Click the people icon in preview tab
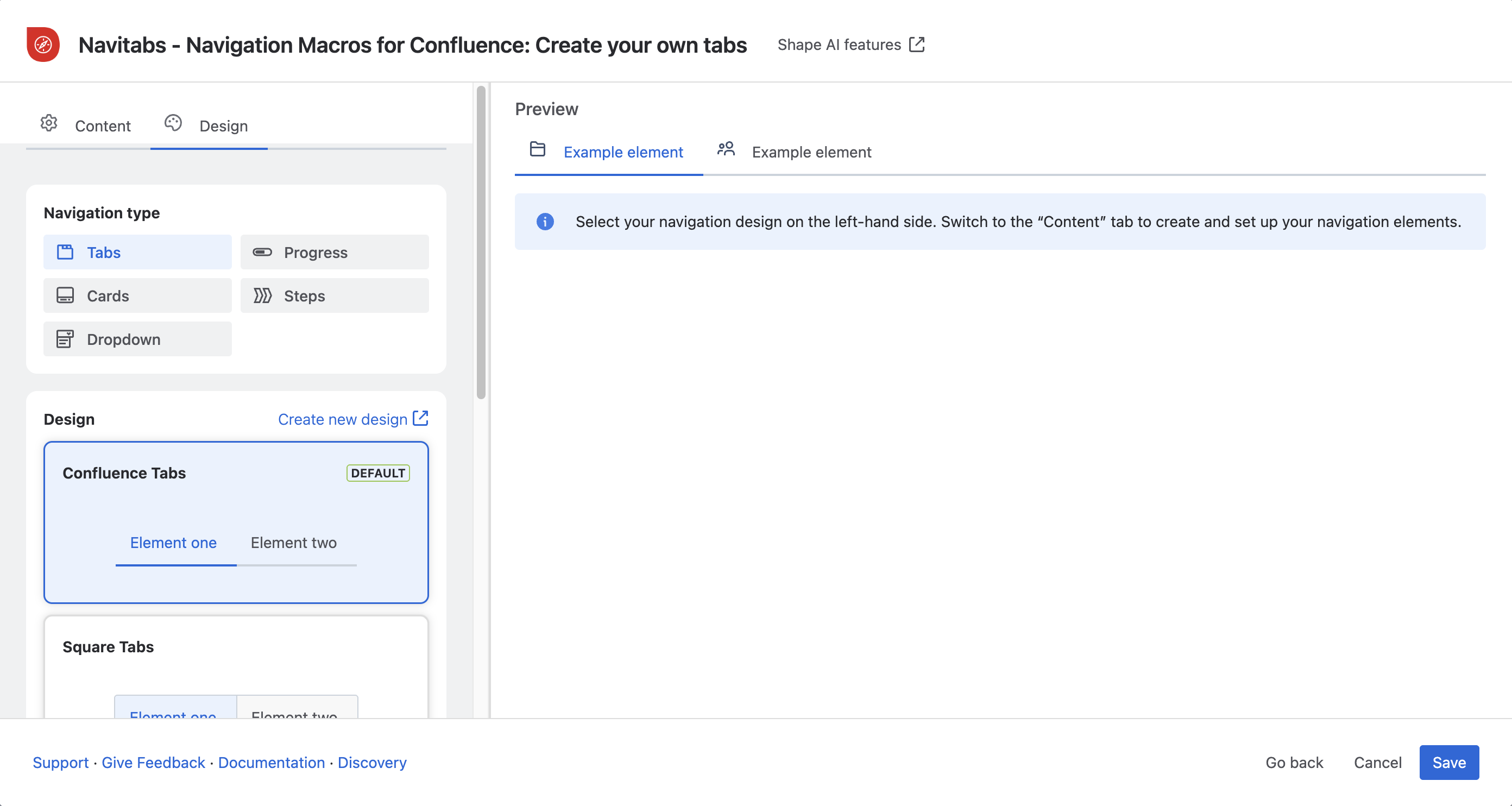Image resolution: width=1512 pixels, height=806 pixels. (x=726, y=149)
